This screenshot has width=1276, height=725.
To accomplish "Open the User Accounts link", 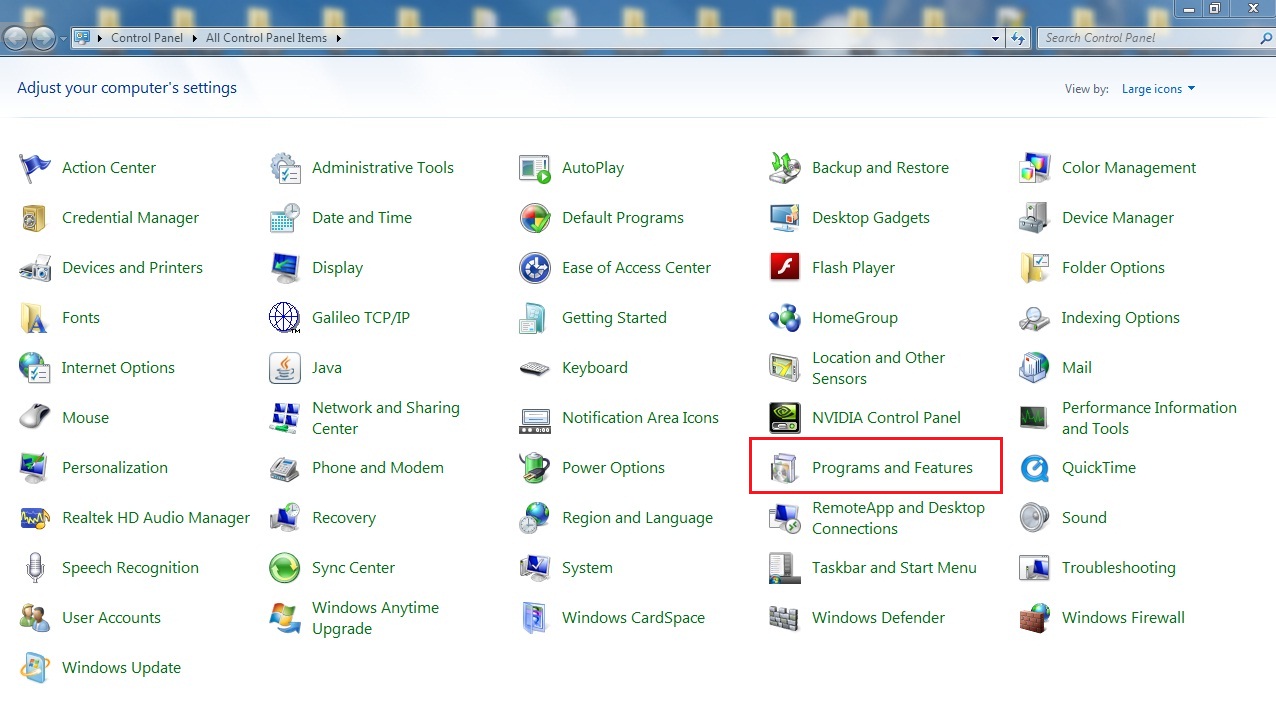I will click(x=111, y=618).
